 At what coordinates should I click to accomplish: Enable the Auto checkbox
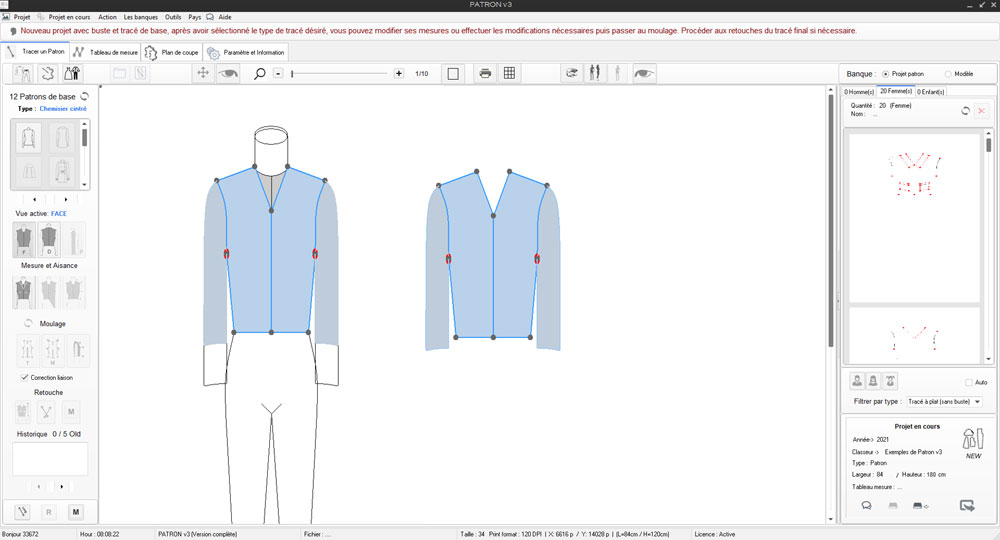[969, 382]
